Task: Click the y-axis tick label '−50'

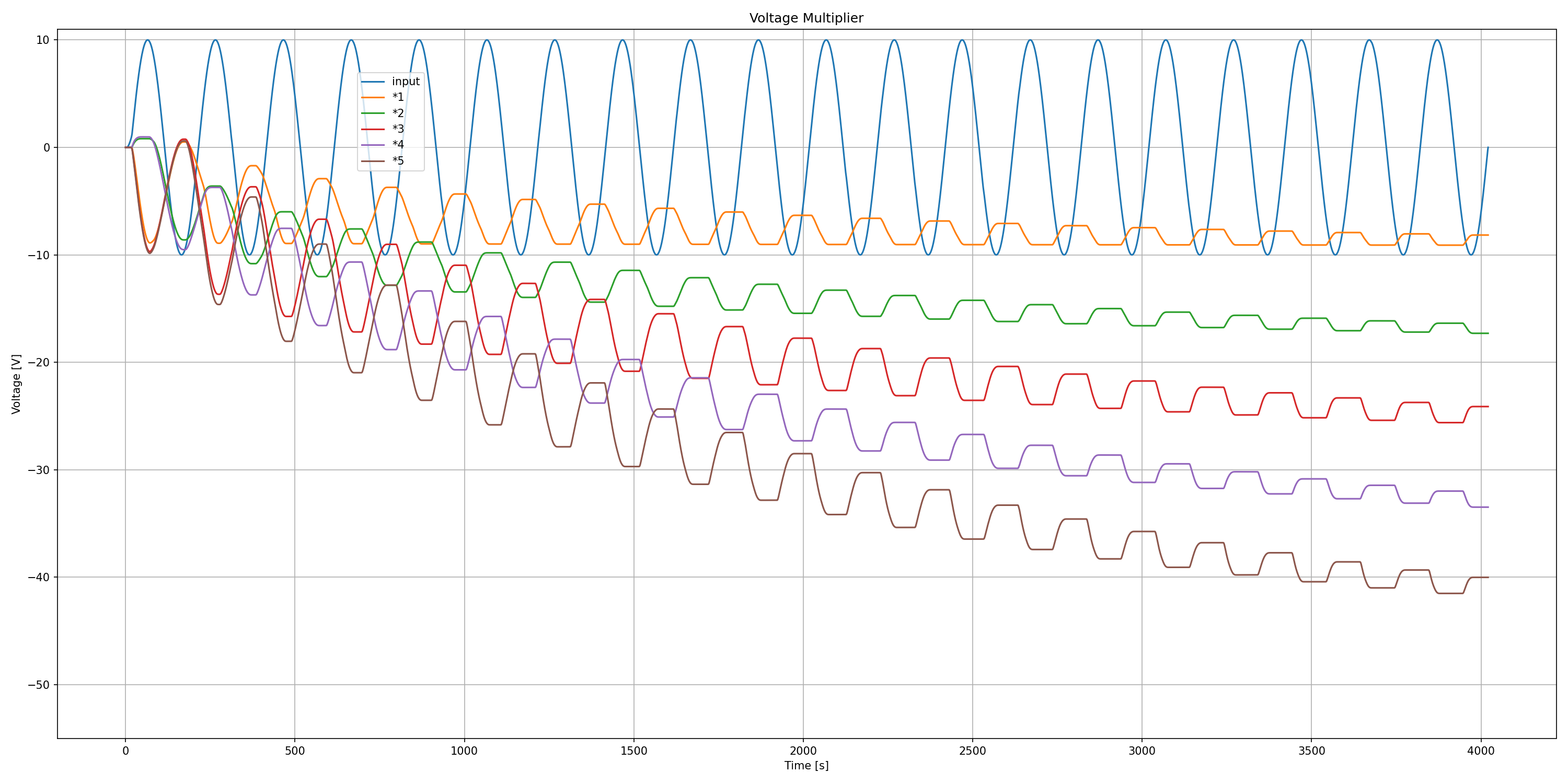Action: click(x=38, y=685)
